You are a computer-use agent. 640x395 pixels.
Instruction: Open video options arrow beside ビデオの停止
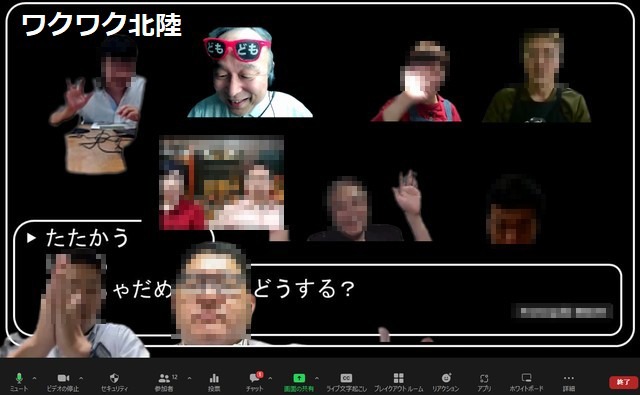[81, 378]
